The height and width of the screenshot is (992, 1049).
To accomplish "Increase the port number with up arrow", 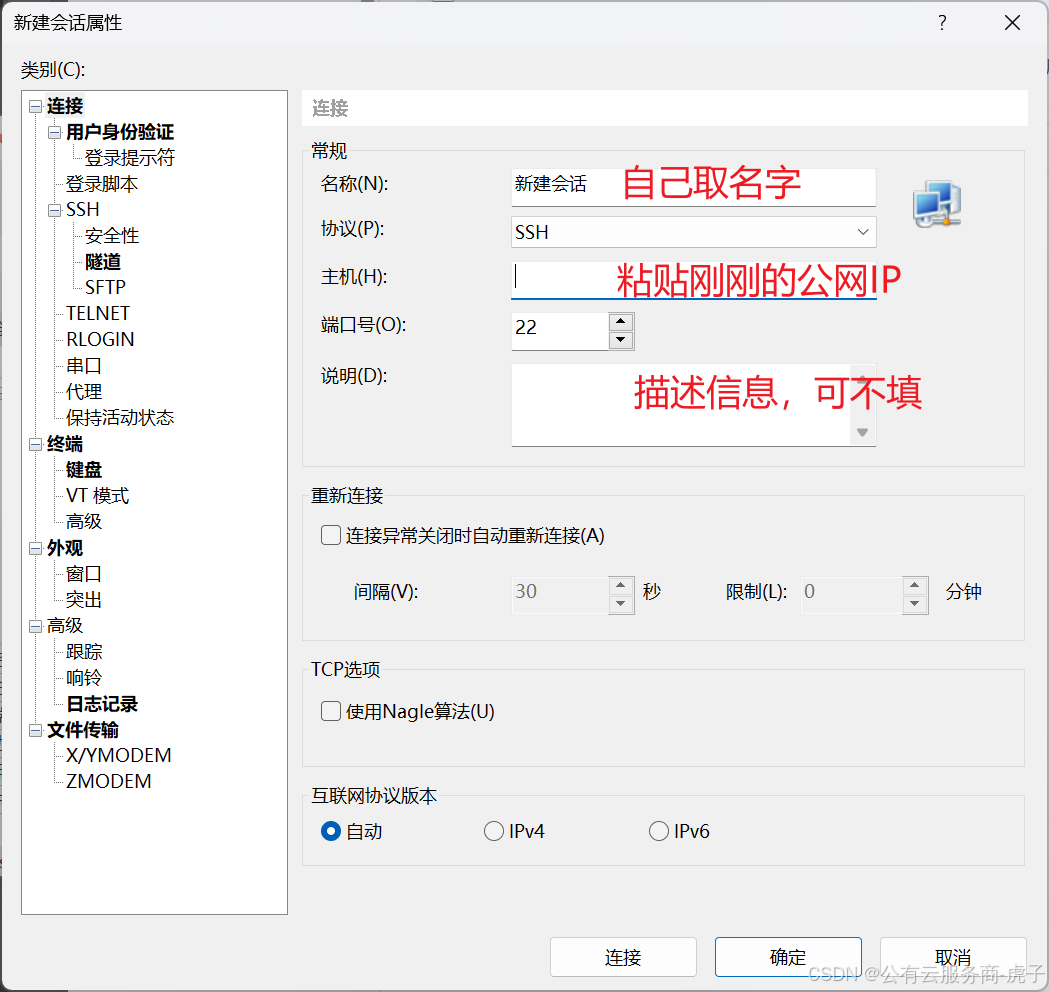I will click(x=621, y=322).
